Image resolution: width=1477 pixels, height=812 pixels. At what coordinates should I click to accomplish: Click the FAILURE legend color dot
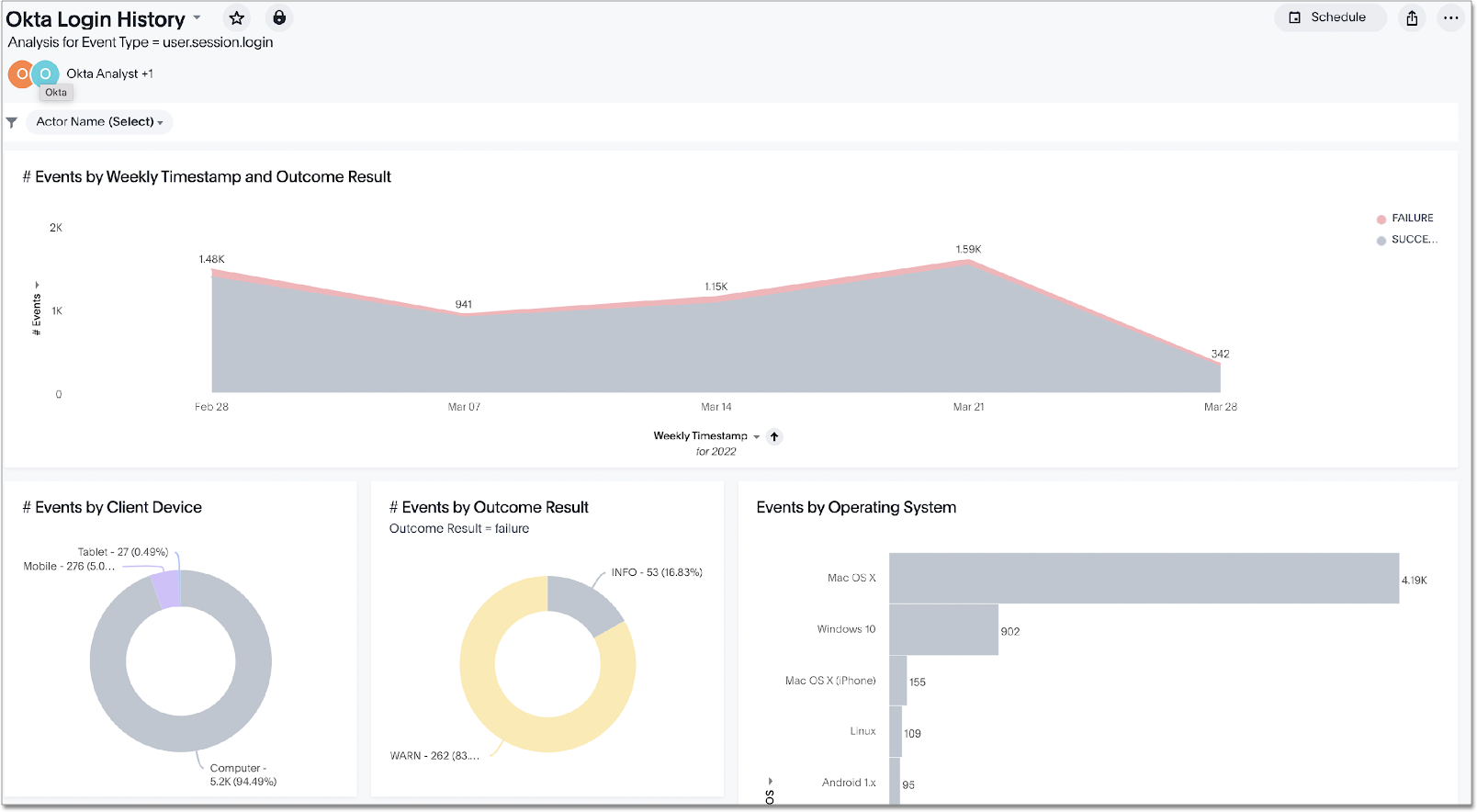(x=1381, y=219)
